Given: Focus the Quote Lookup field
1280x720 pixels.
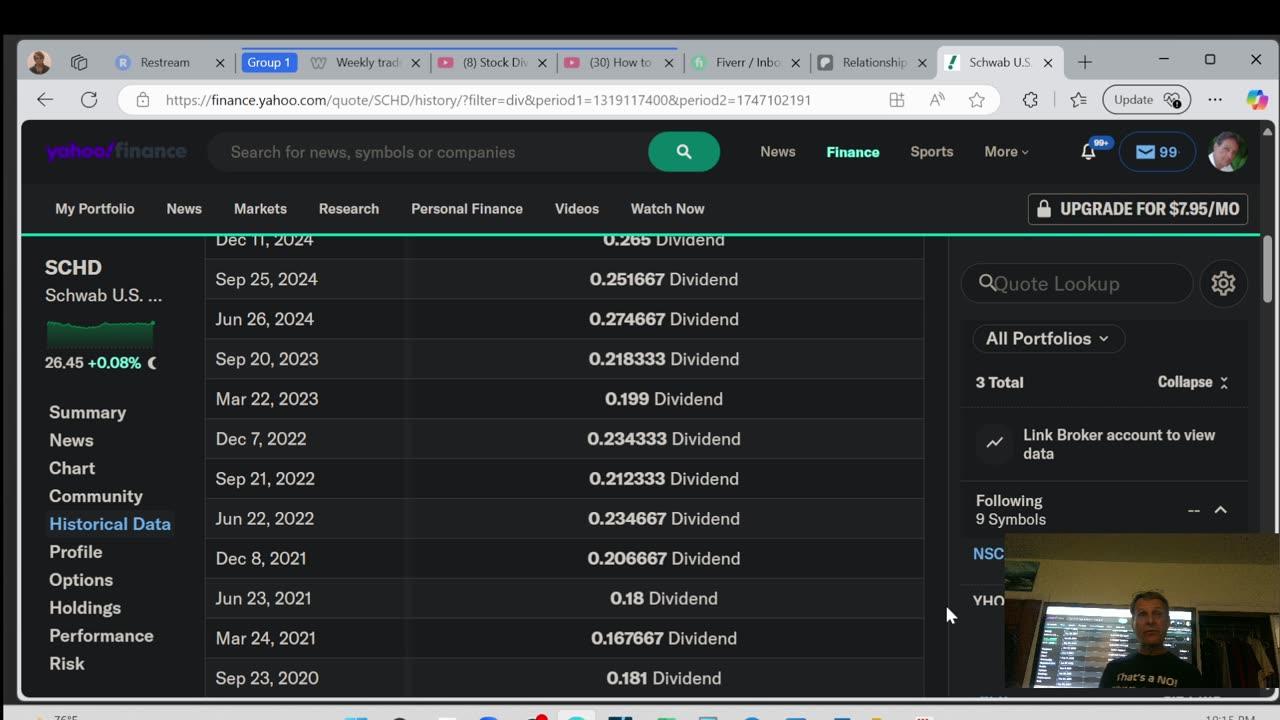Looking at the screenshot, I should 1078,284.
